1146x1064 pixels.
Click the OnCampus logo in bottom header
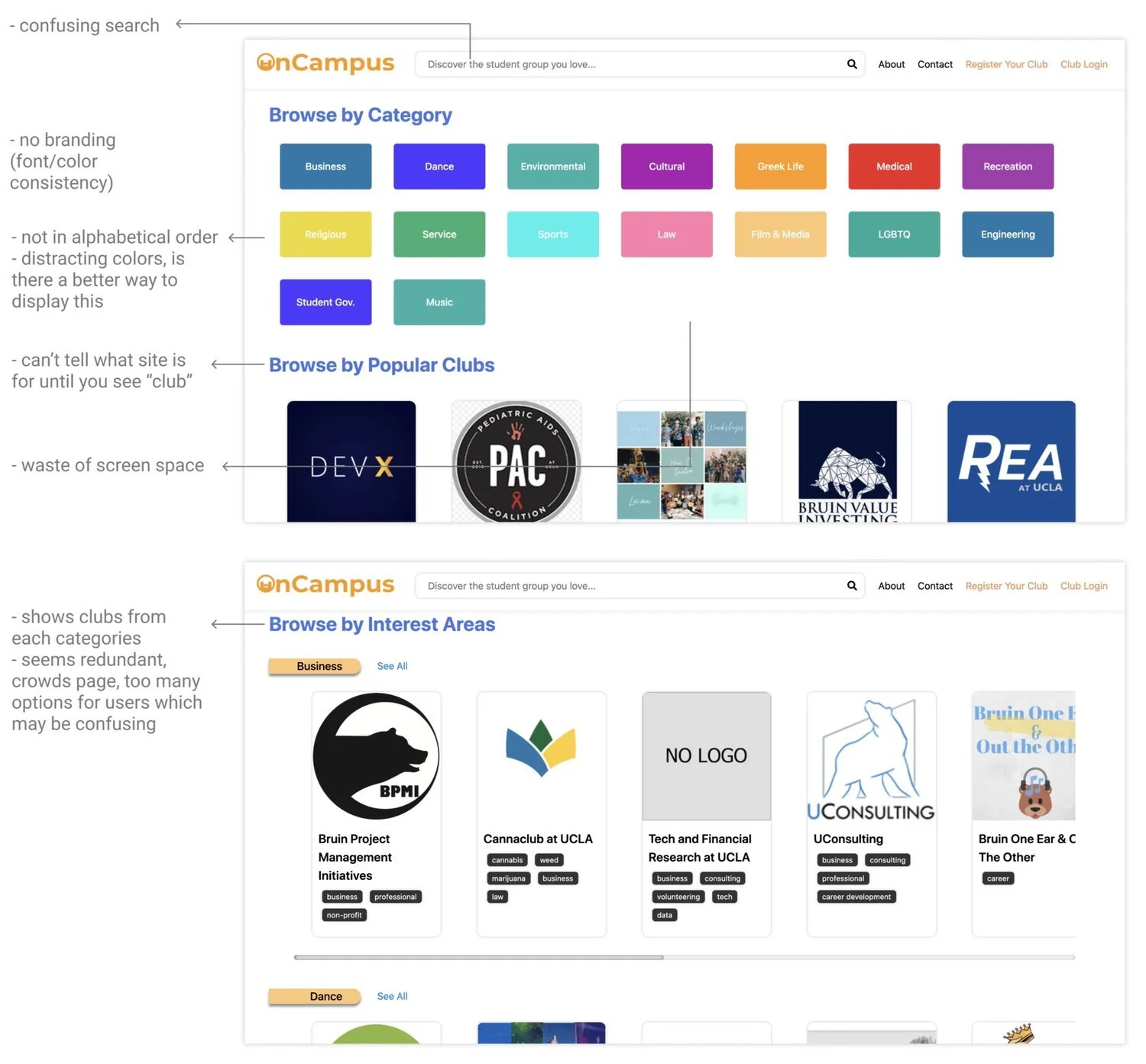[x=325, y=584]
